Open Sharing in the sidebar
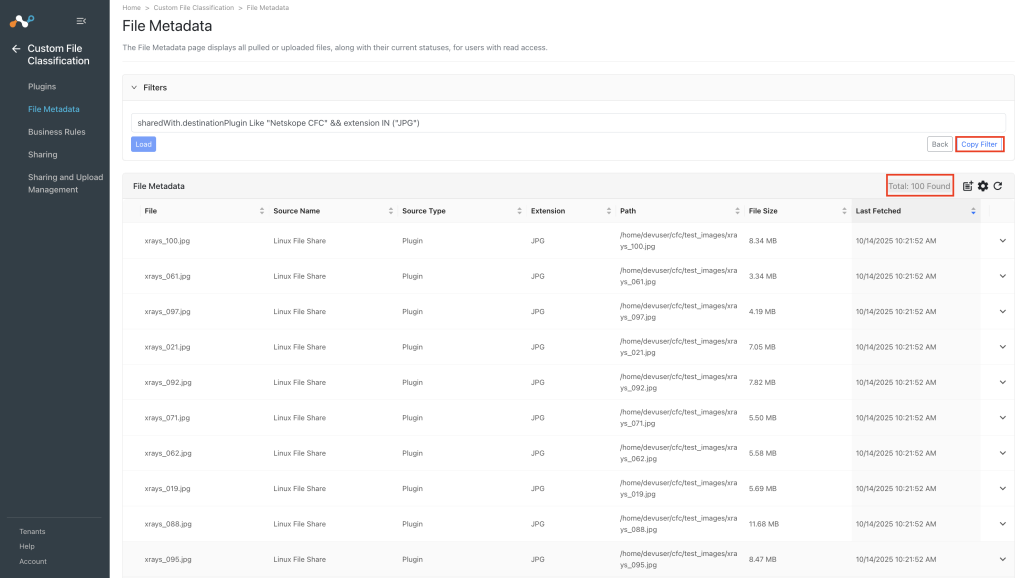This screenshot has height=578, width=1024. (42, 155)
